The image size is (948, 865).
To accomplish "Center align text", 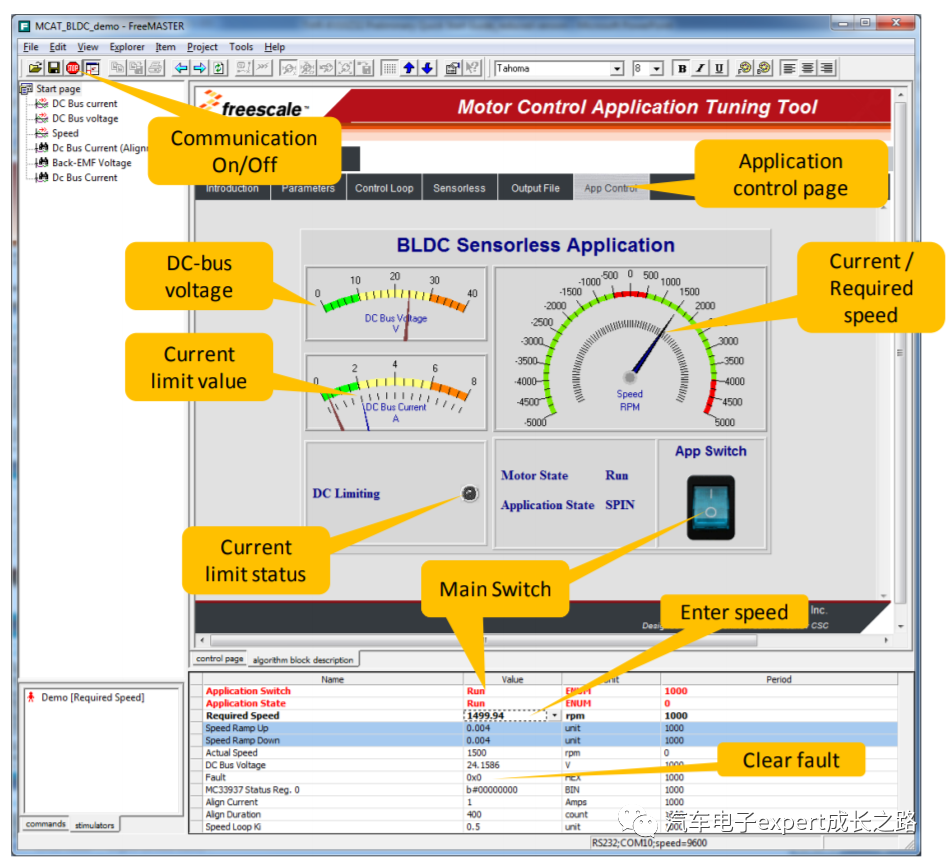I will 808,68.
